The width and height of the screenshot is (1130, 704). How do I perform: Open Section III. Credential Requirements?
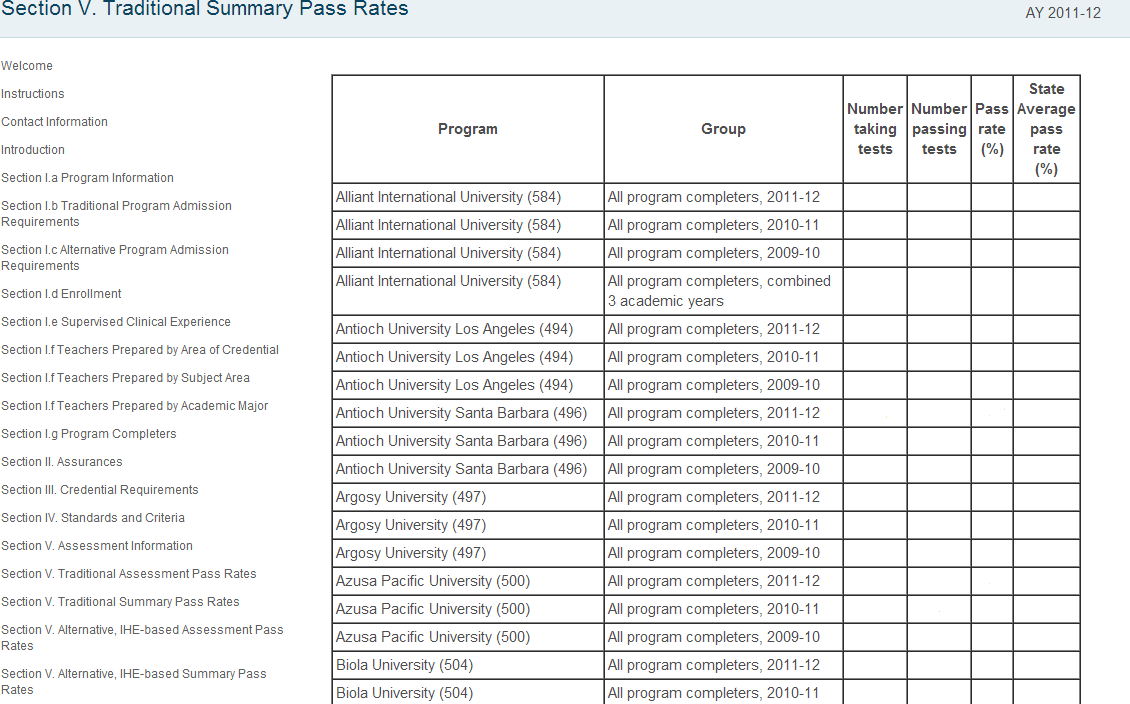(99, 491)
